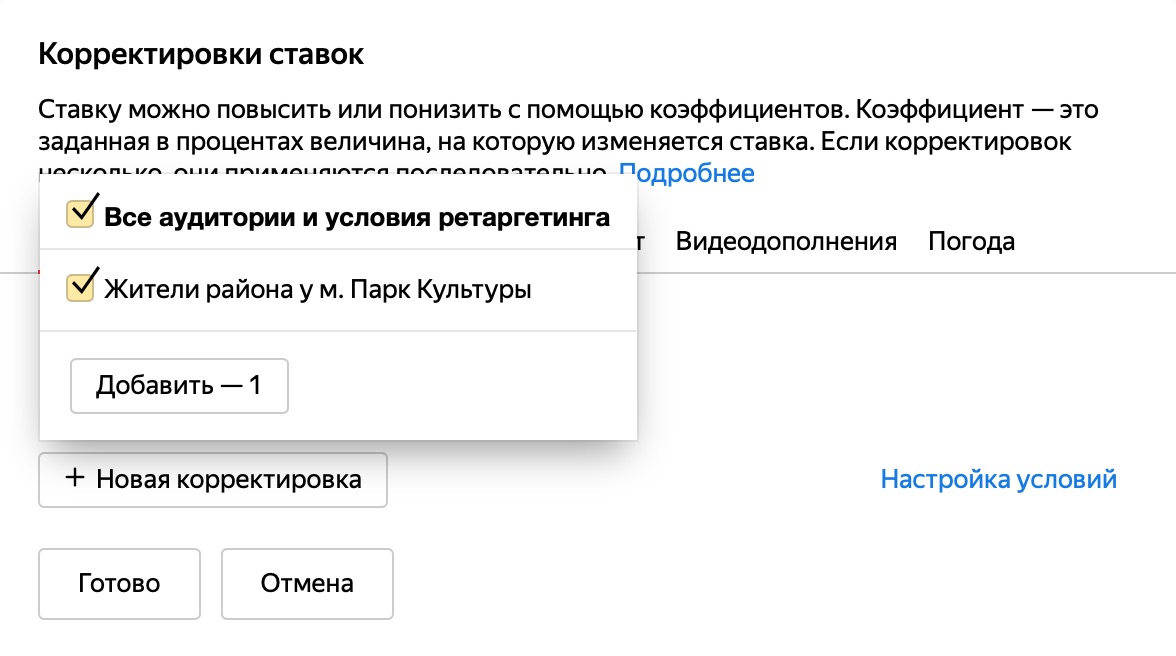Switch to the "Видеодополнения" tab
Image resolution: width=1176 pixels, height=656 pixels.
click(786, 241)
